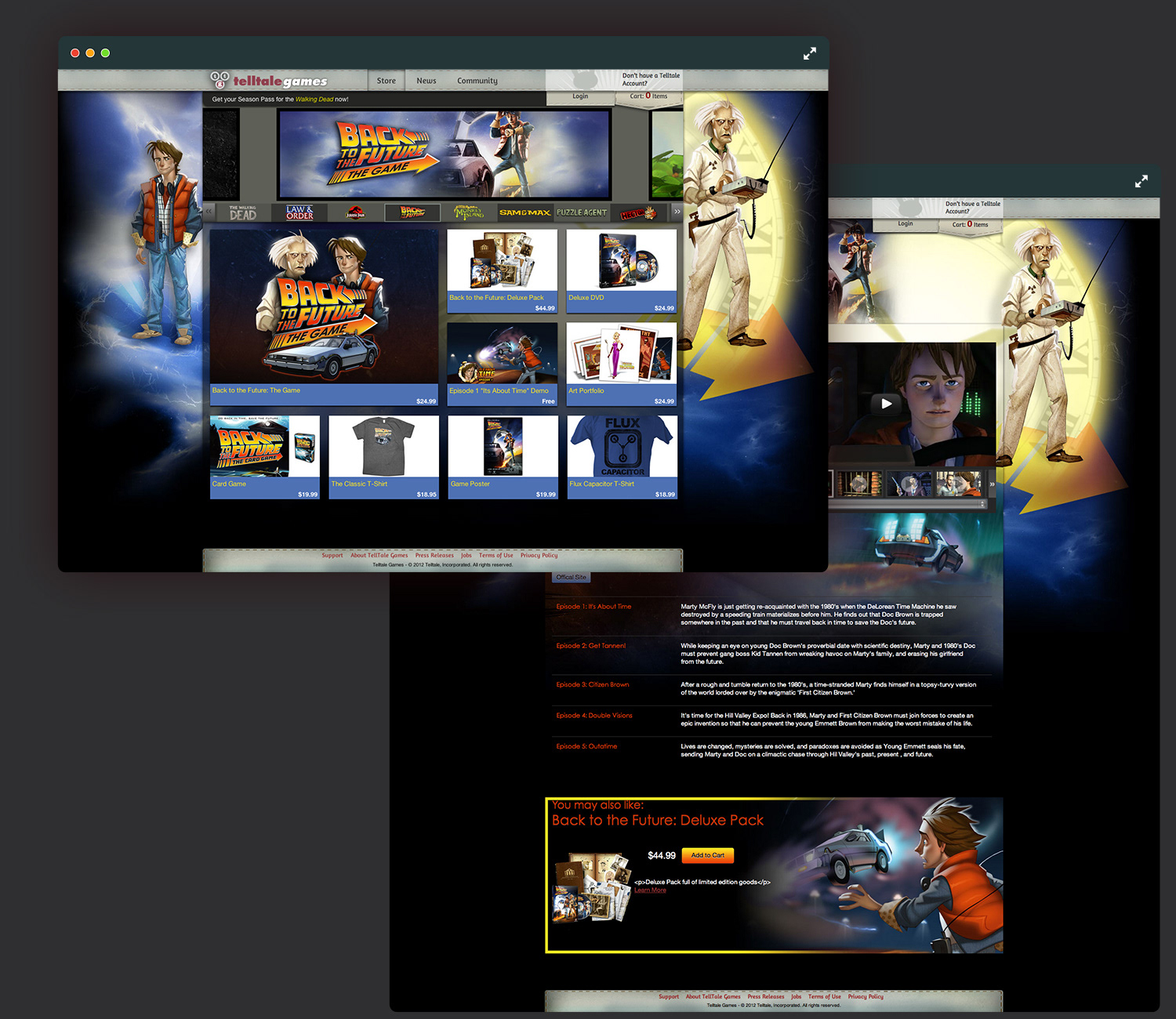1176x1019 pixels.
Task: Click the stepper arrows on video strip bar
Action: point(983,504)
